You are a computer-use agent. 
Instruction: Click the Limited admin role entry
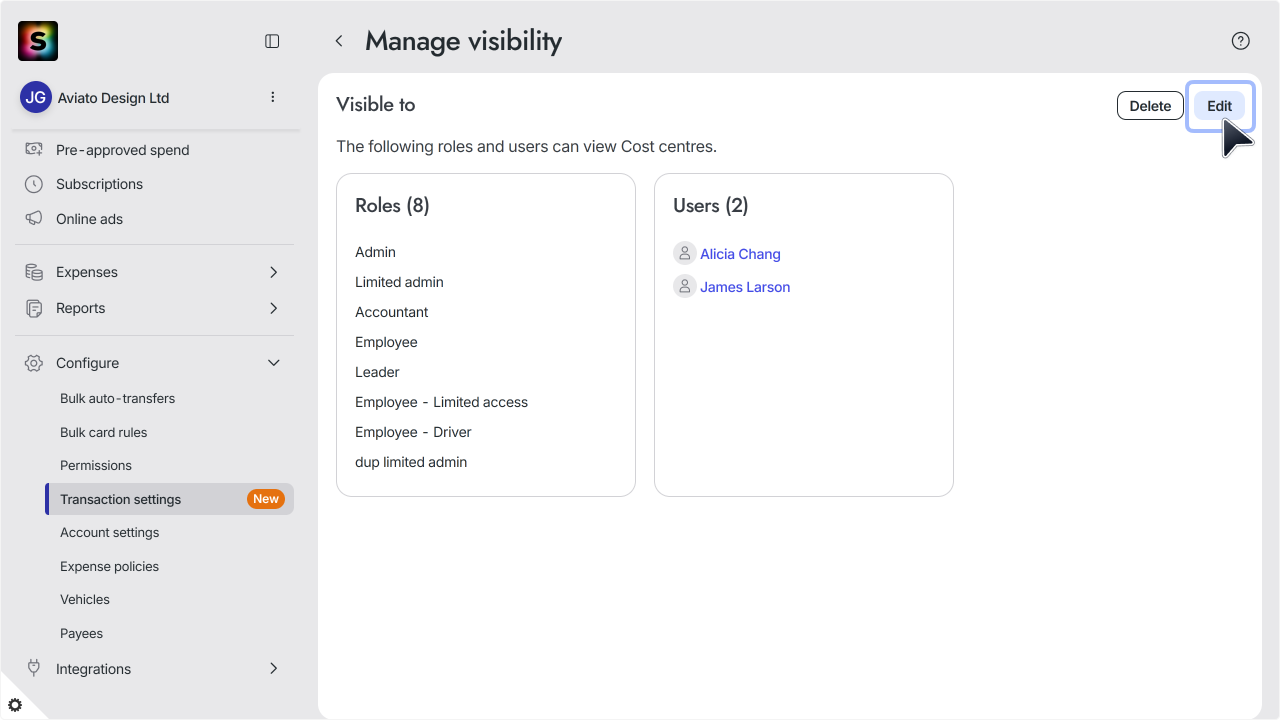click(x=399, y=282)
